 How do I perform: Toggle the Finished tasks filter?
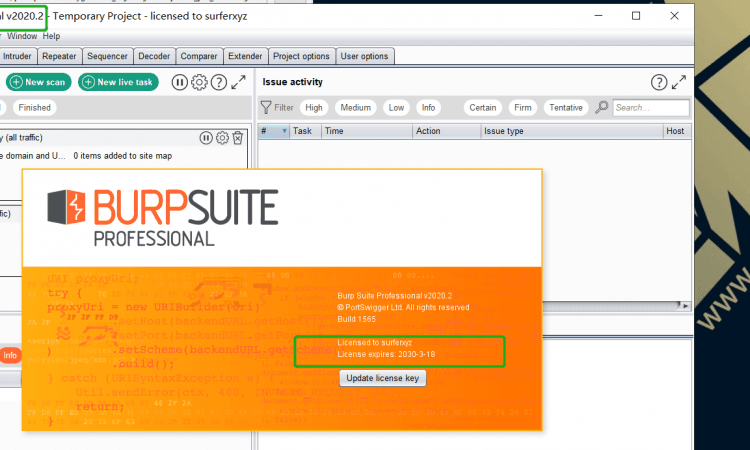pyautogui.click(x=34, y=108)
